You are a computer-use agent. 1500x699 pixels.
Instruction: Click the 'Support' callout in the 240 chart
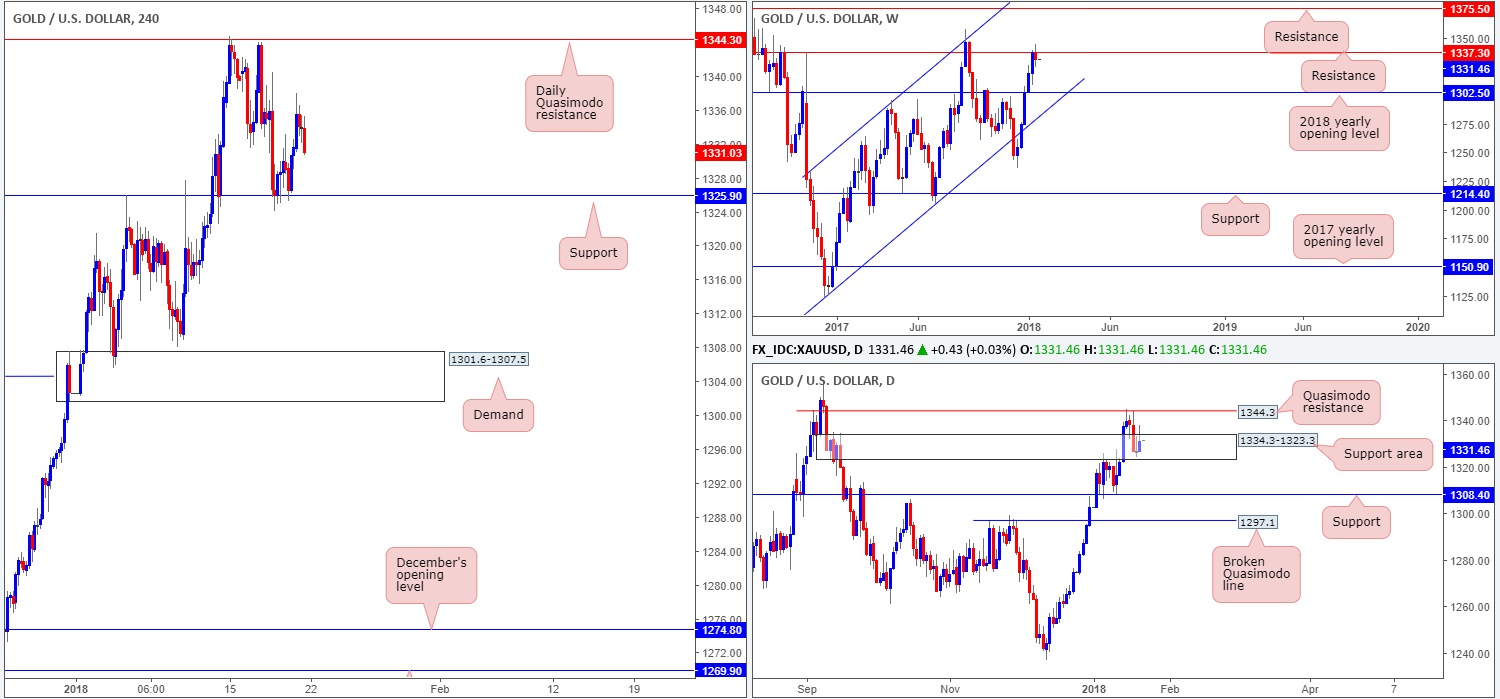(593, 253)
